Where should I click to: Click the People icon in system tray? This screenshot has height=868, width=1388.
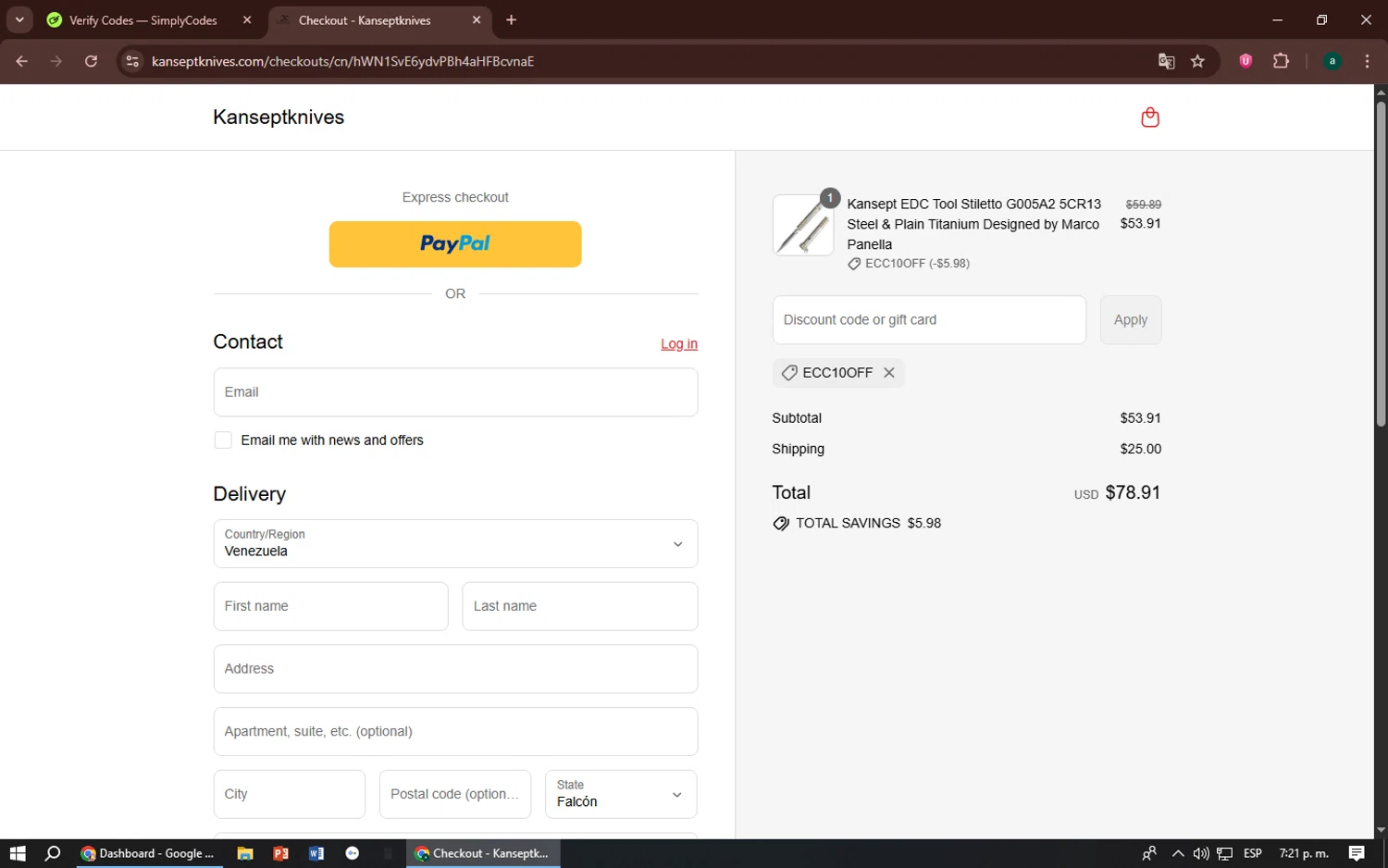[x=1149, y=853]
